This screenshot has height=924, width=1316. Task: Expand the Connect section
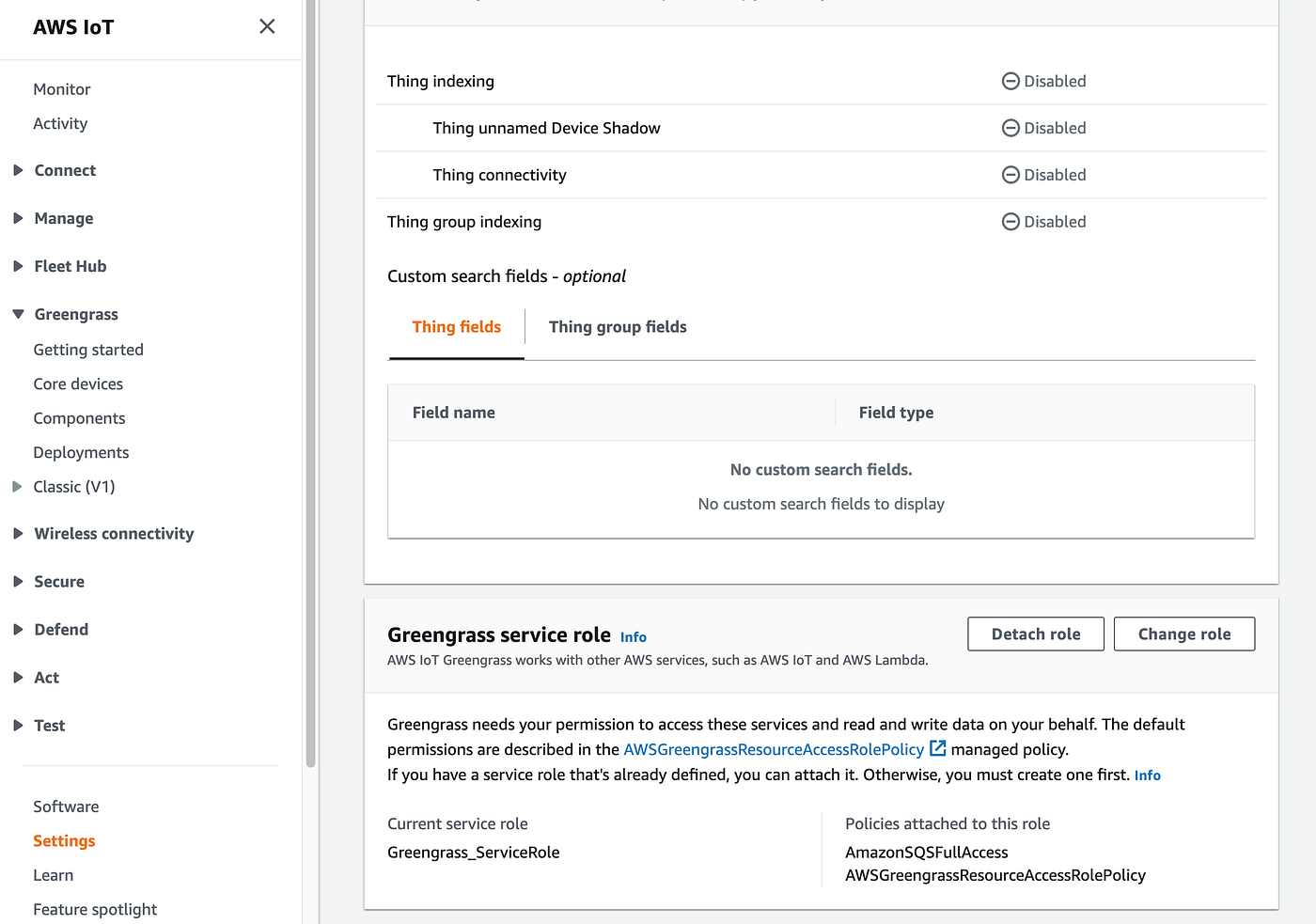[19, 170]
